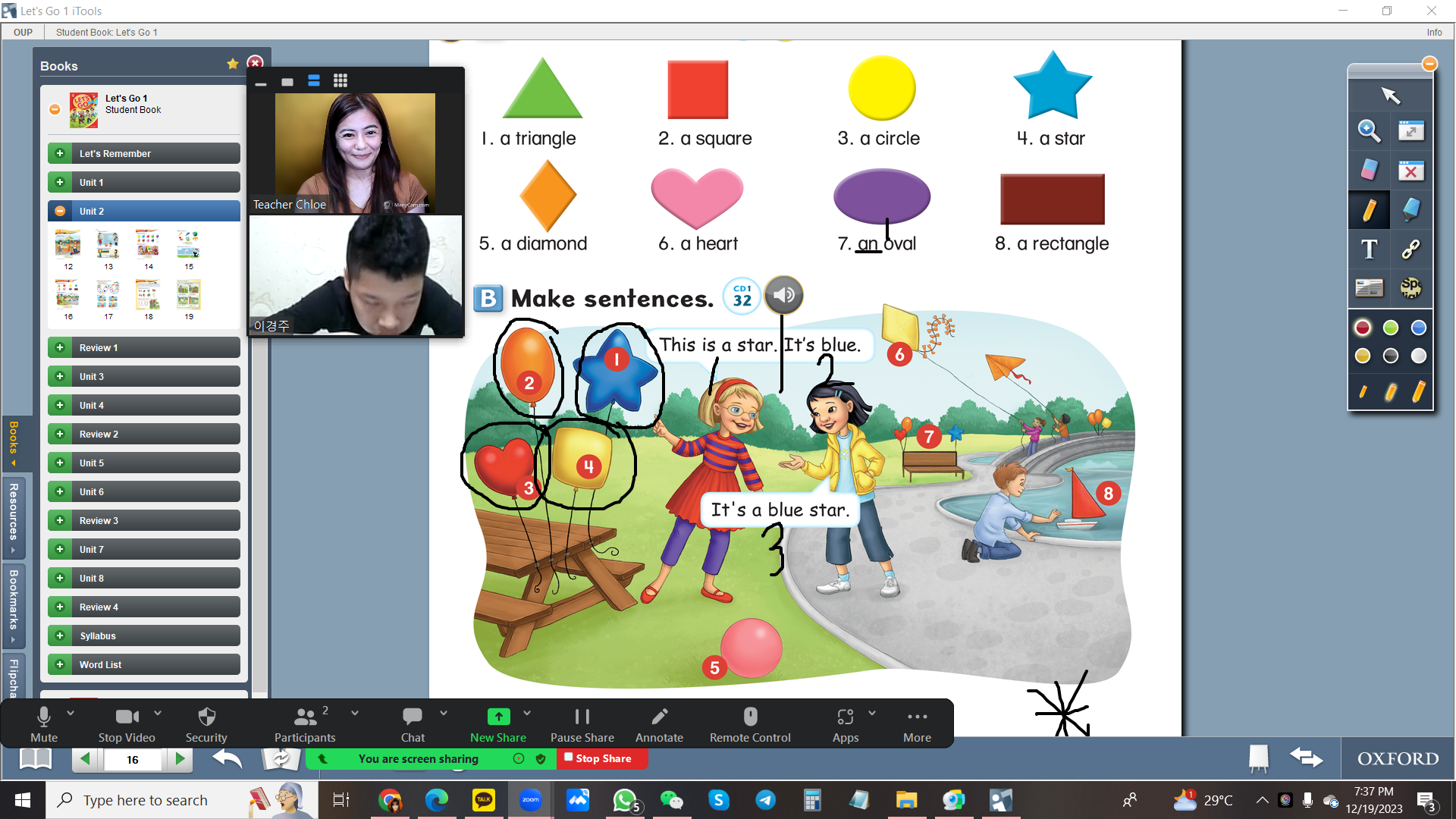Screen dimensions: 1456x819
Task: Minimize the Zoom video panel
Action: coord(261,83)
